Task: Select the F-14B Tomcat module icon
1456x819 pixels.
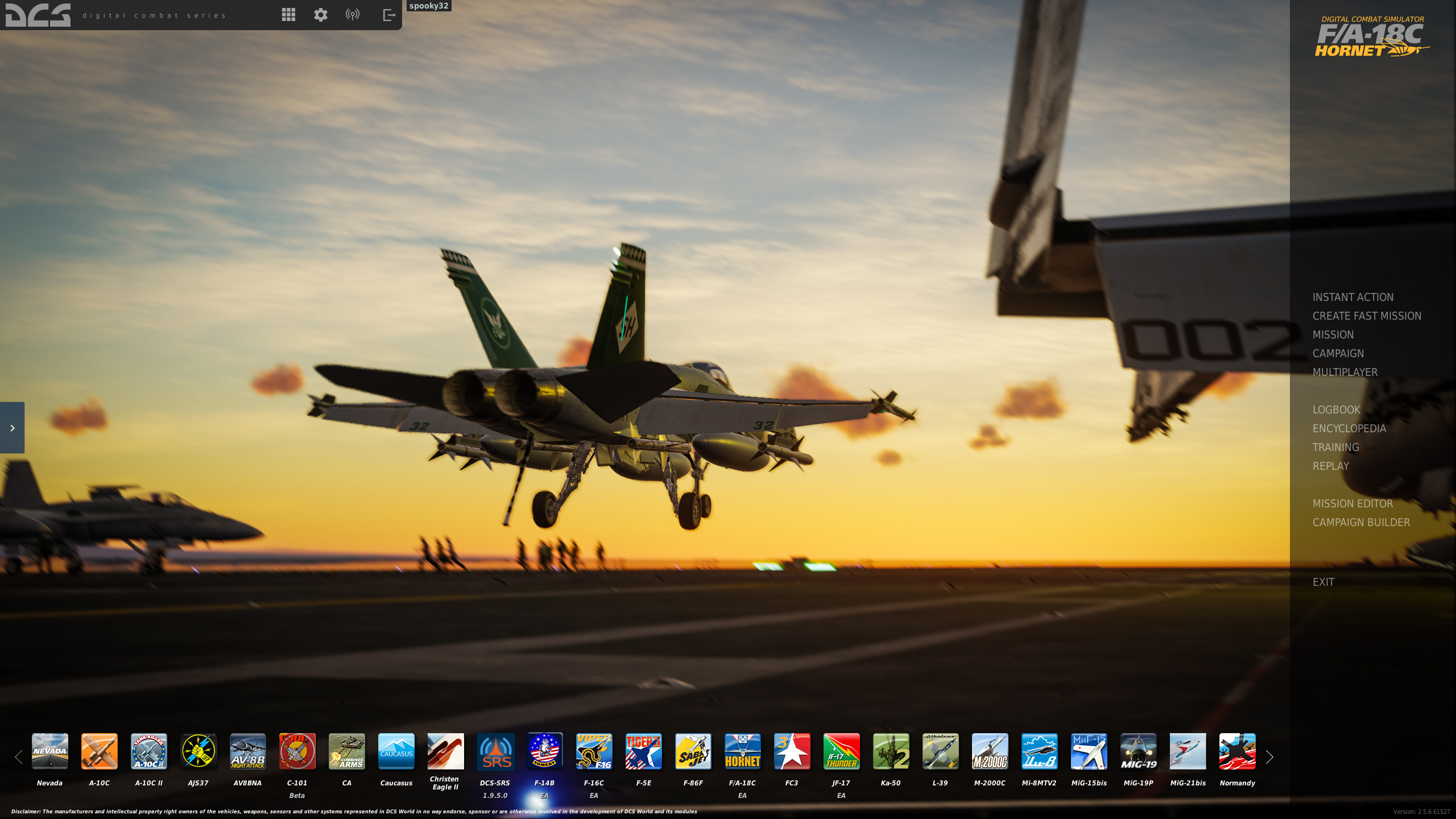Action: tap(544, 751)
